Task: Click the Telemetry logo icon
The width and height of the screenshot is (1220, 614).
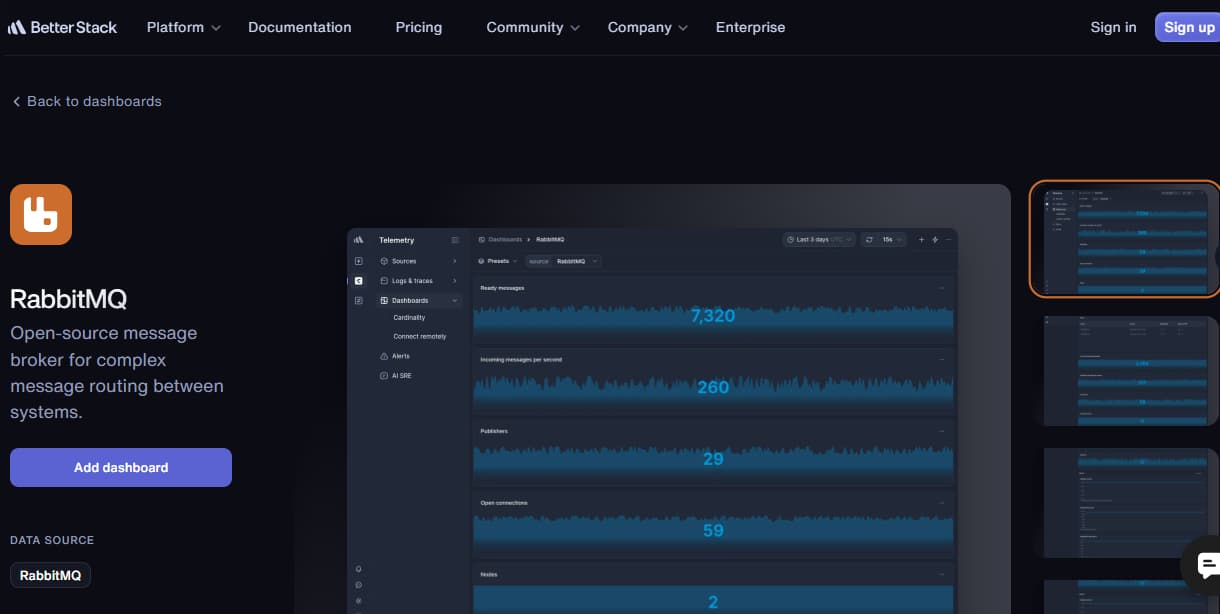Action: [x=358, y=240]
